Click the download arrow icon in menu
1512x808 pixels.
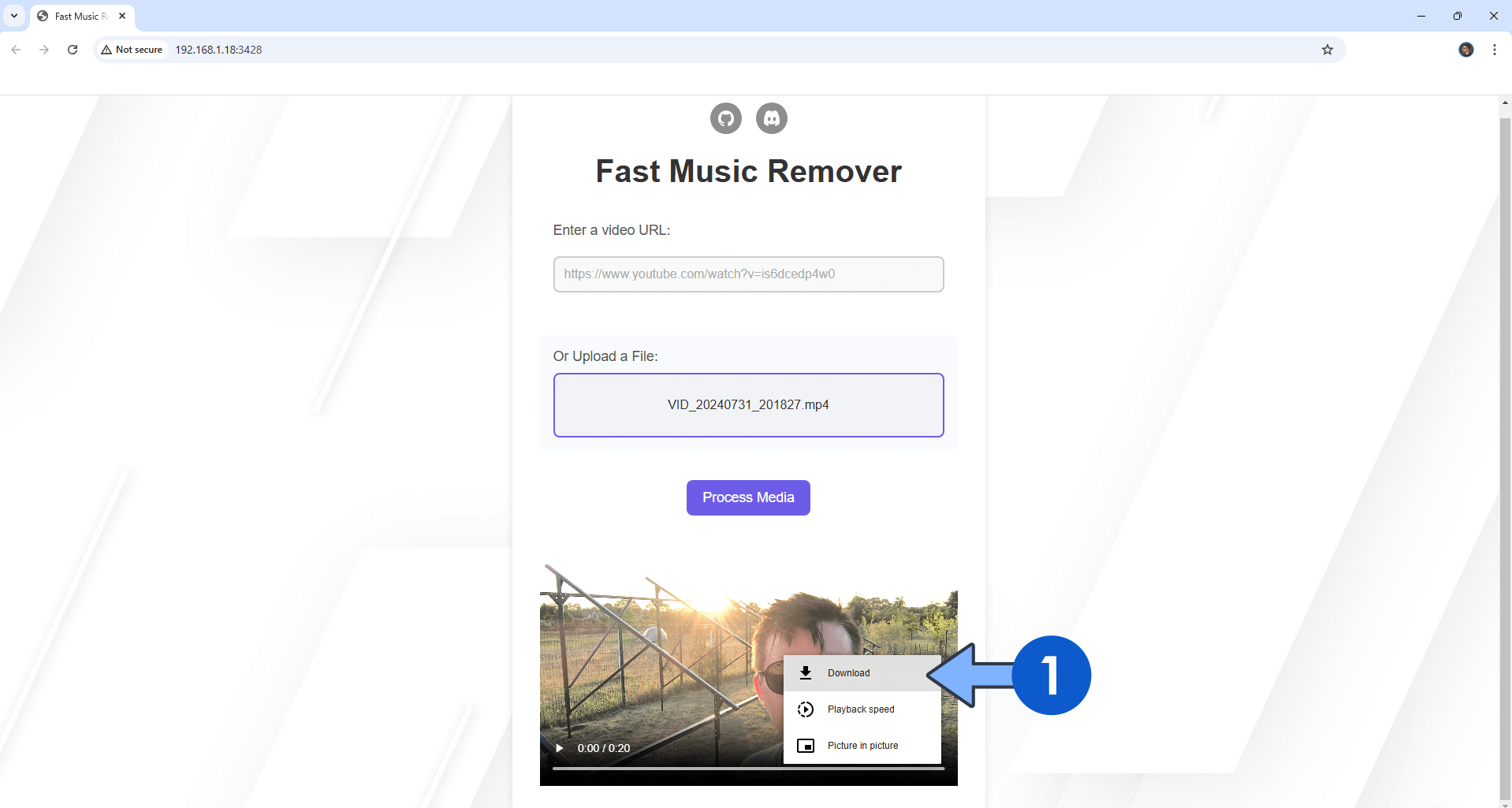806,673
